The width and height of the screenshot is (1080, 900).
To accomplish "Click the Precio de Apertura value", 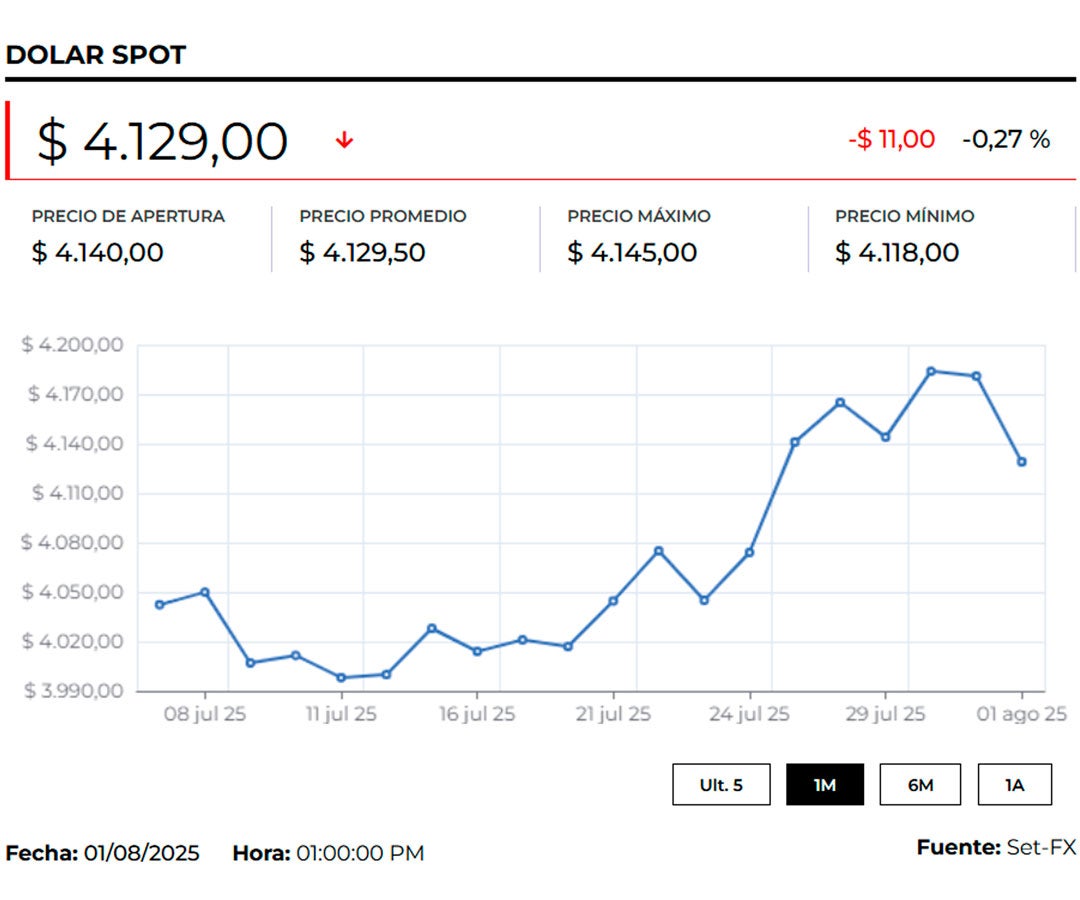I will pos(97,252).
